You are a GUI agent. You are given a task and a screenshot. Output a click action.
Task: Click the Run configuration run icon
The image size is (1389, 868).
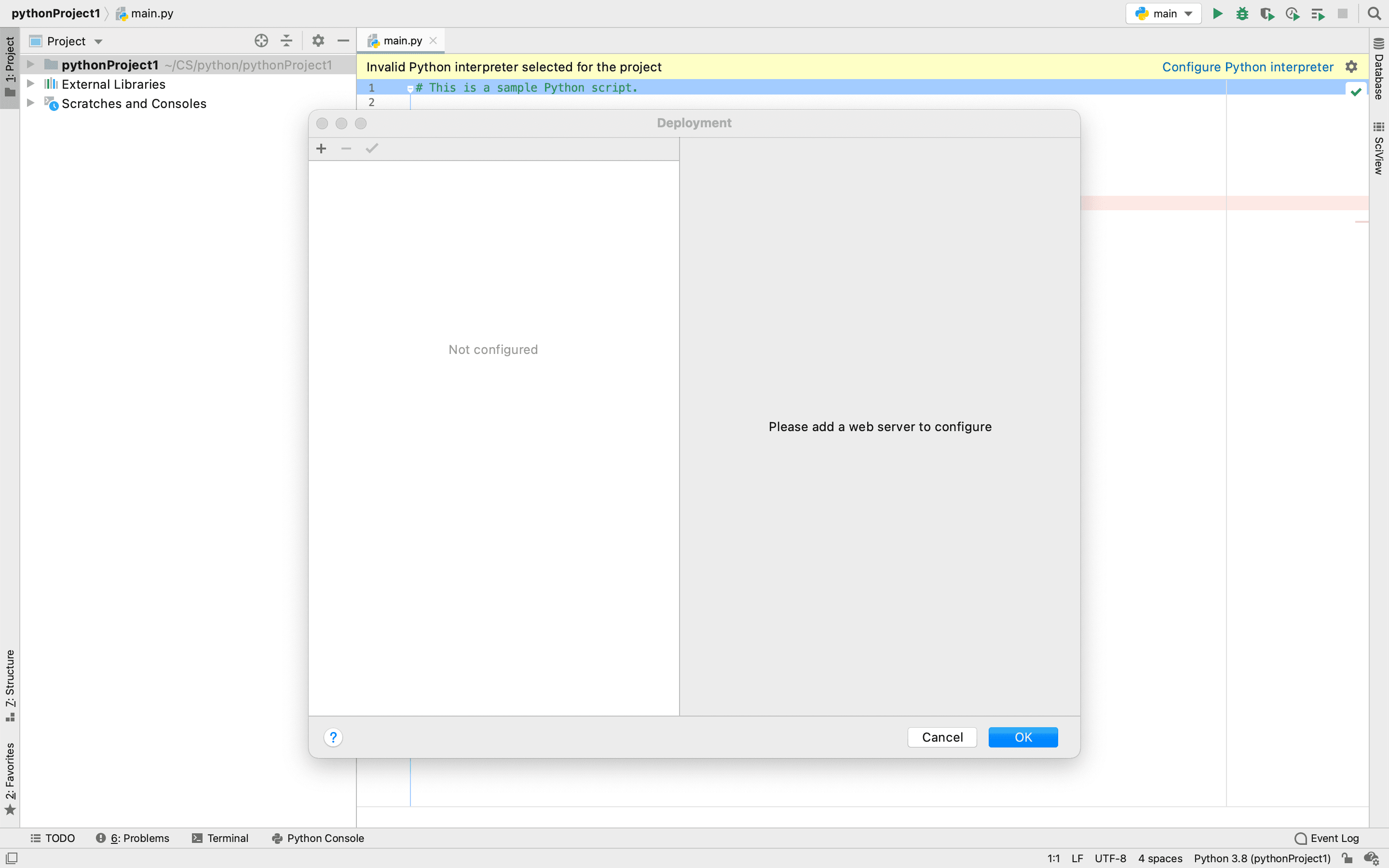[1218, 14]
